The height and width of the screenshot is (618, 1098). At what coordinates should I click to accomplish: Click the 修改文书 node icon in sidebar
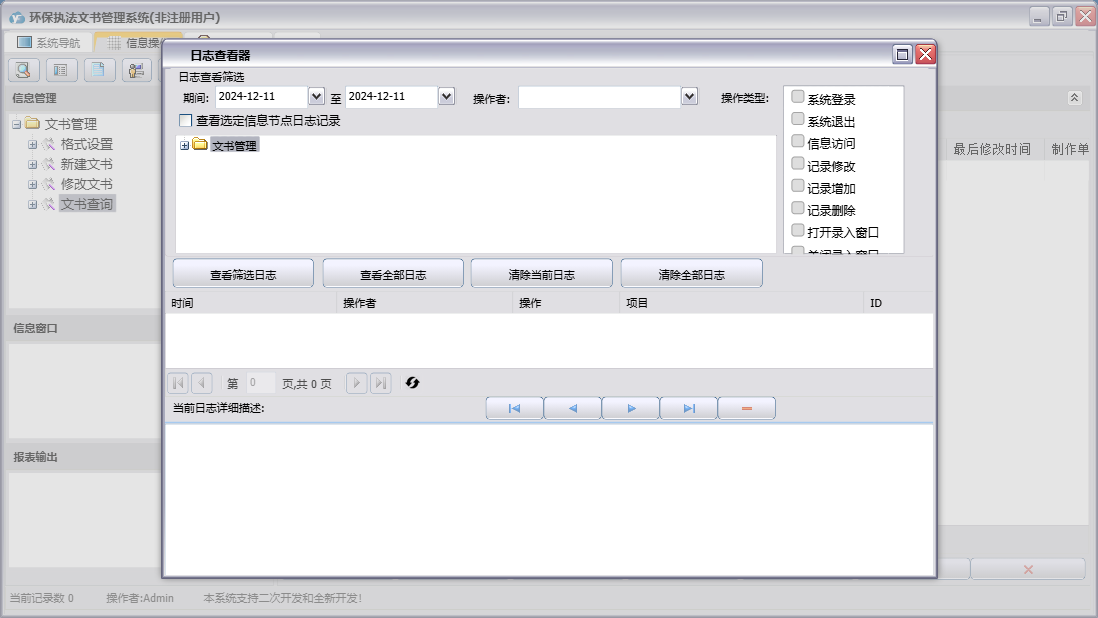(48, 184)
